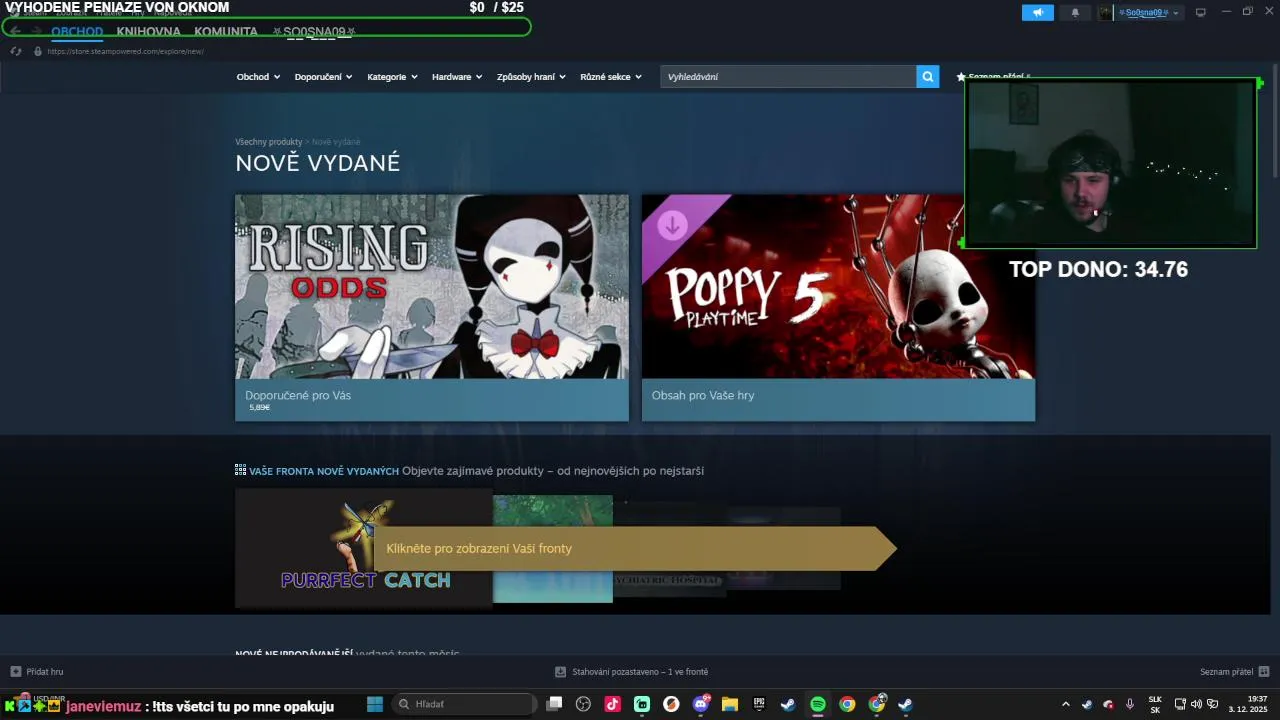Open the Windows Start menu
The width and height of the screenshot is (1280, 720).
375,704
